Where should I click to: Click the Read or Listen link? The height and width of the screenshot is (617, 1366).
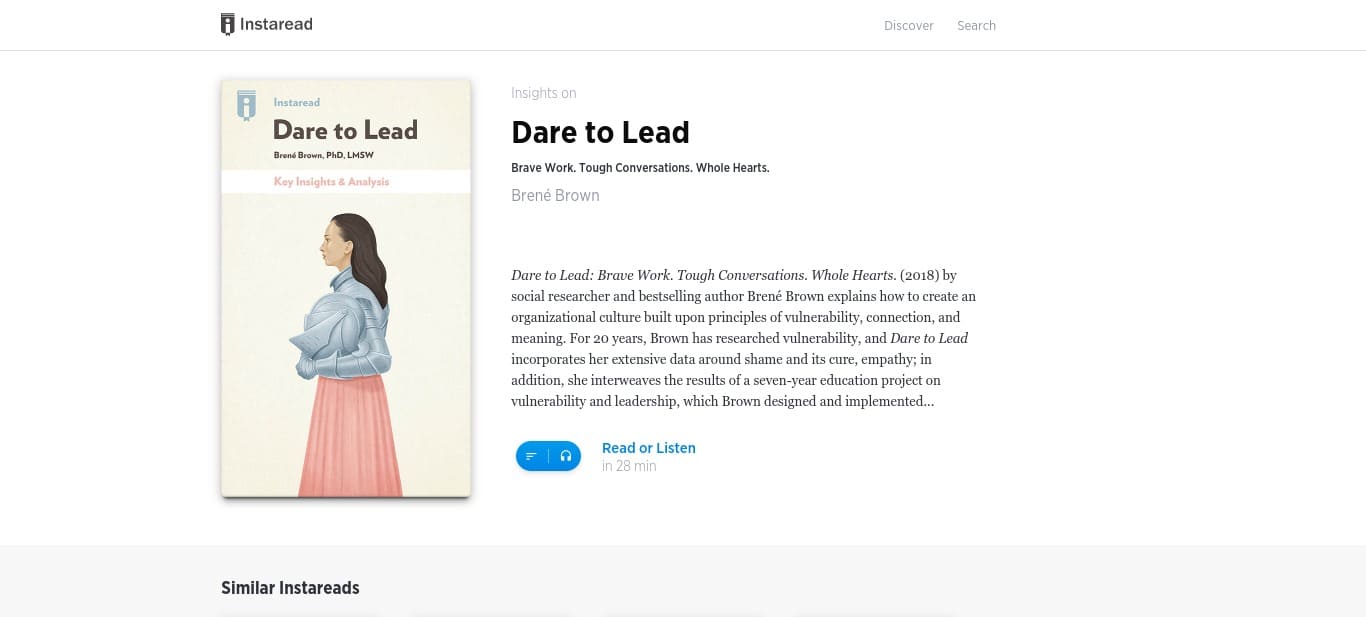coord(649,448)
